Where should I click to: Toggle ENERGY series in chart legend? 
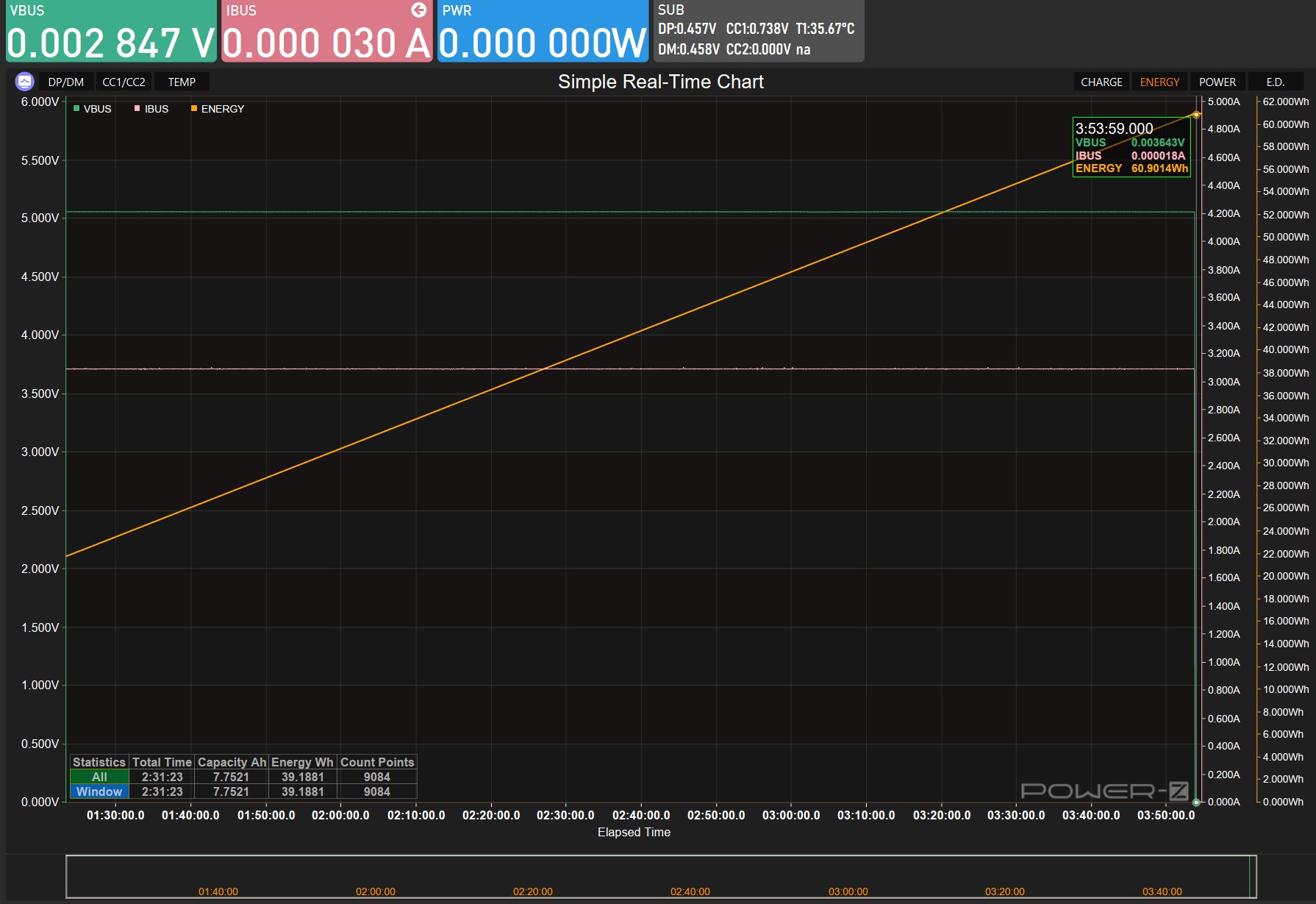click(218, 109)
